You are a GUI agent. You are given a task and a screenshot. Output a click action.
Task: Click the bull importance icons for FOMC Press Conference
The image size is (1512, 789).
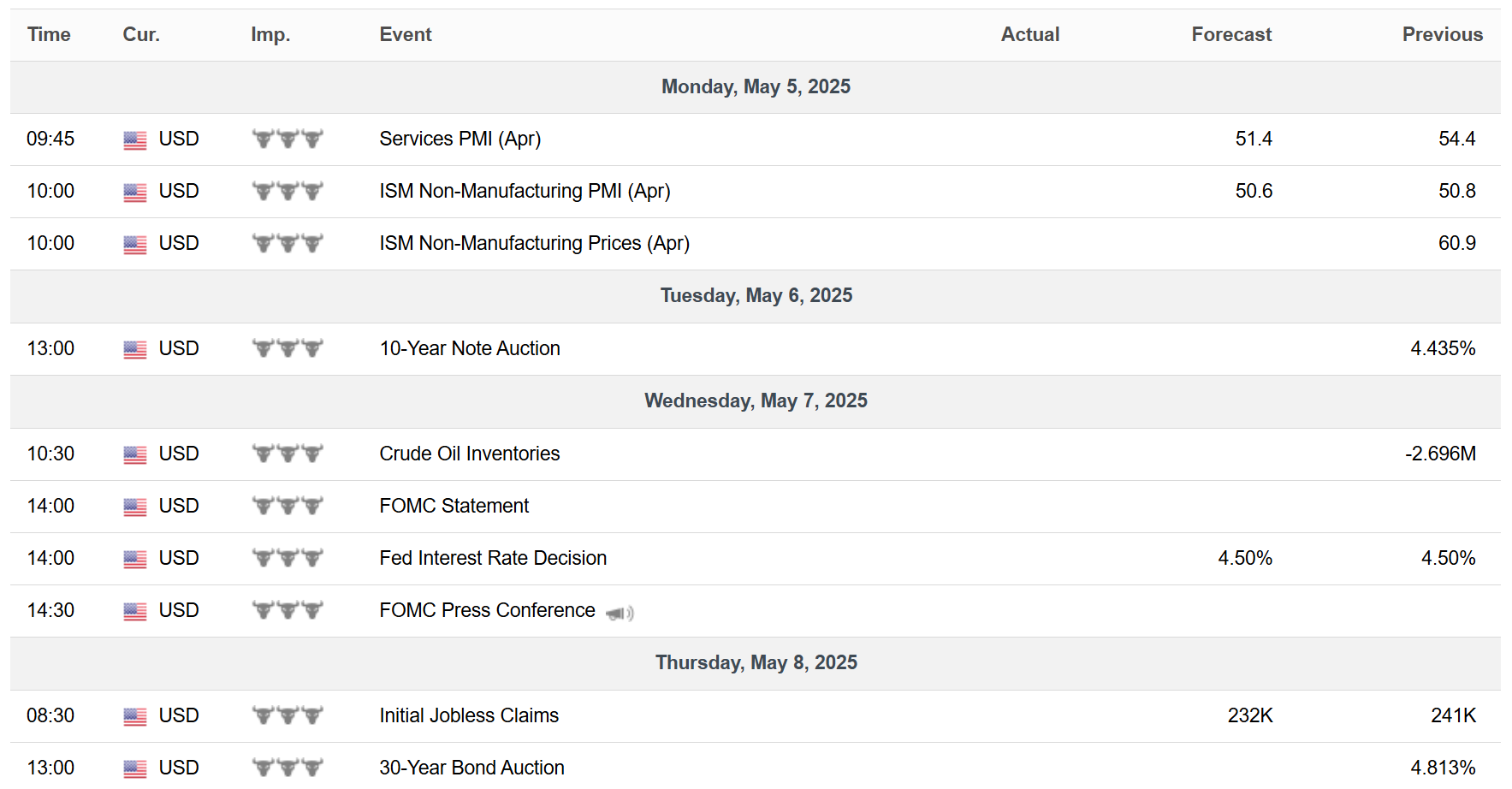point(288,610)
